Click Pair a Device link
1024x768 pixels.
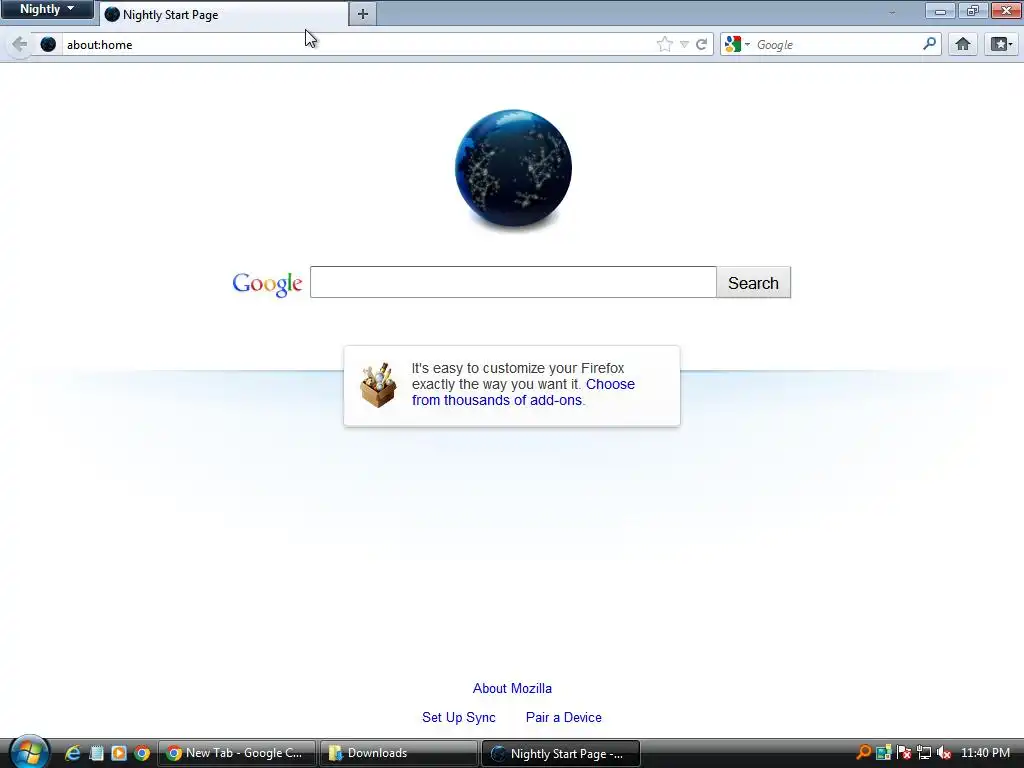pyautogui.click(x=564, y=717)
